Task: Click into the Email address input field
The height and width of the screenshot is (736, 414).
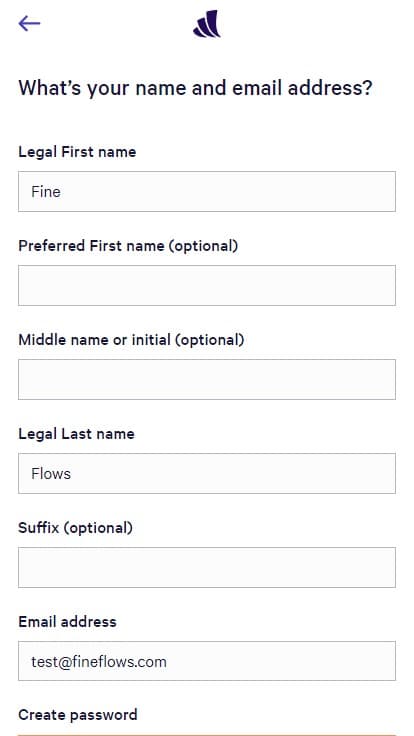Action: [207, 661]
